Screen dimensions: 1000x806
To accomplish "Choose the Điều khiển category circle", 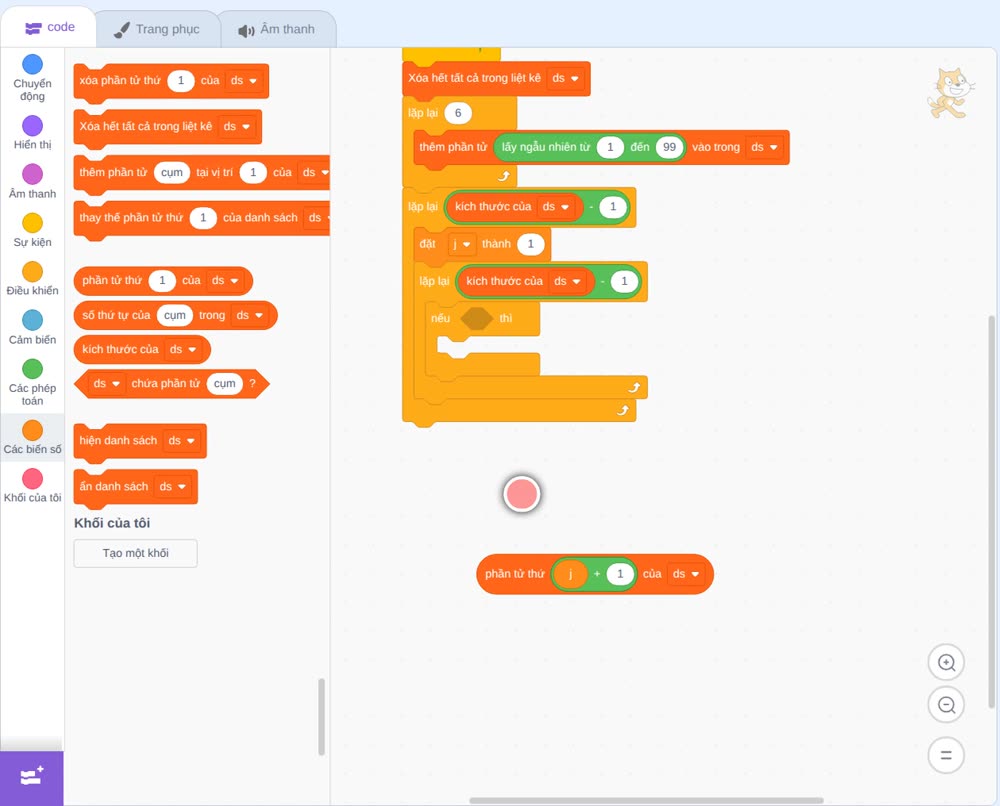I will click(x=32, y=272).
